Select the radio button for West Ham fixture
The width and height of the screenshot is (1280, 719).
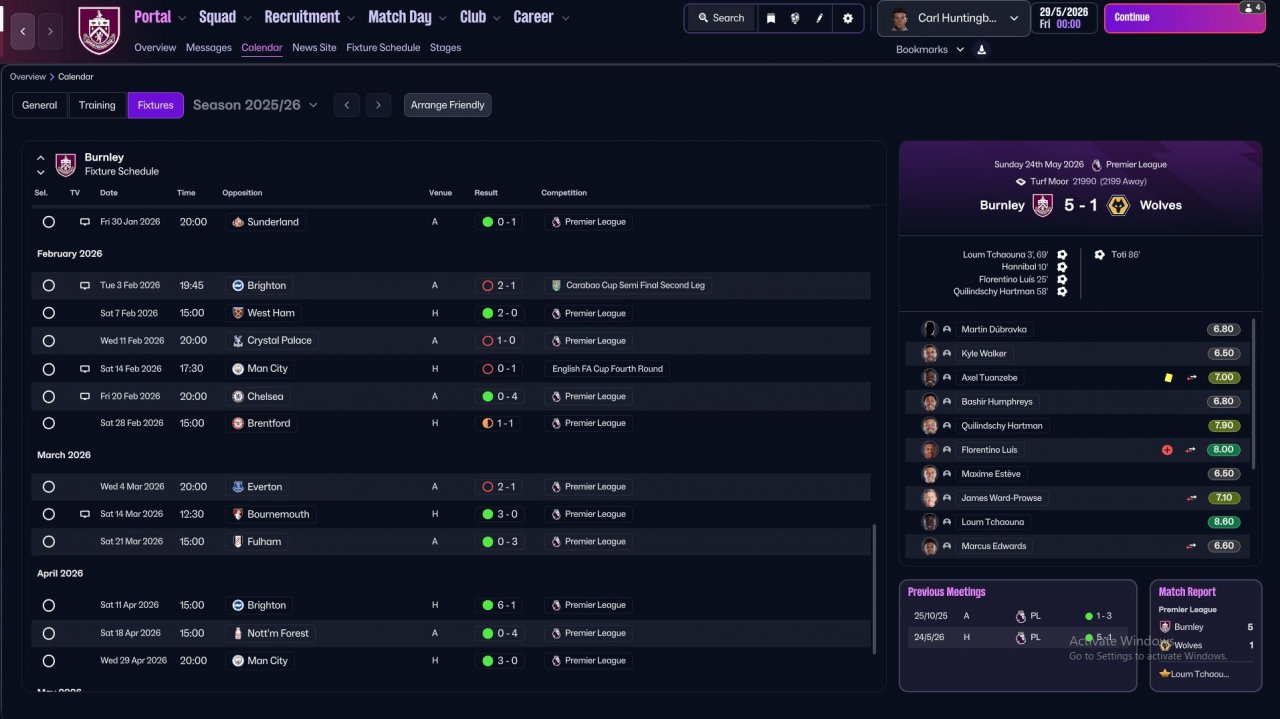[48, 313]
